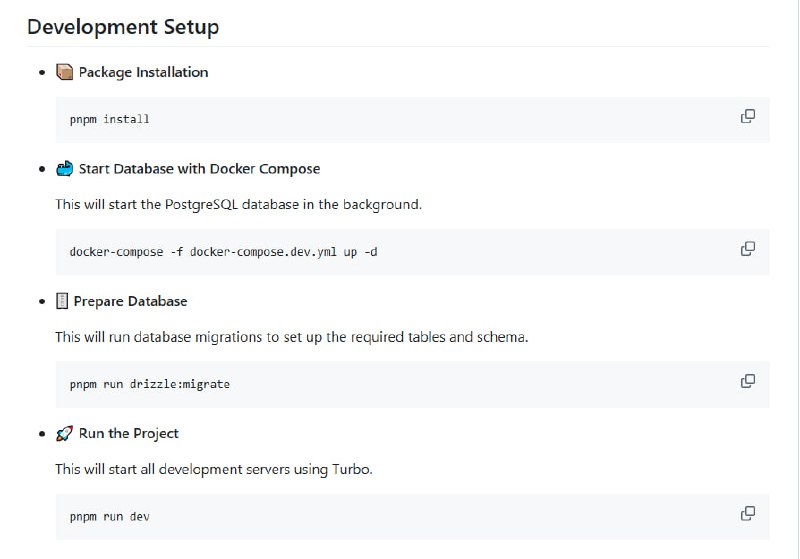Select the Package Installation title
This screenshot has height=559, width=800.
(143, 72)
